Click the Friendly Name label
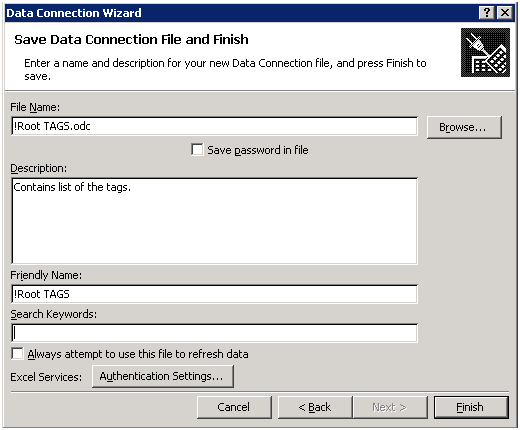 click(46, 275)
